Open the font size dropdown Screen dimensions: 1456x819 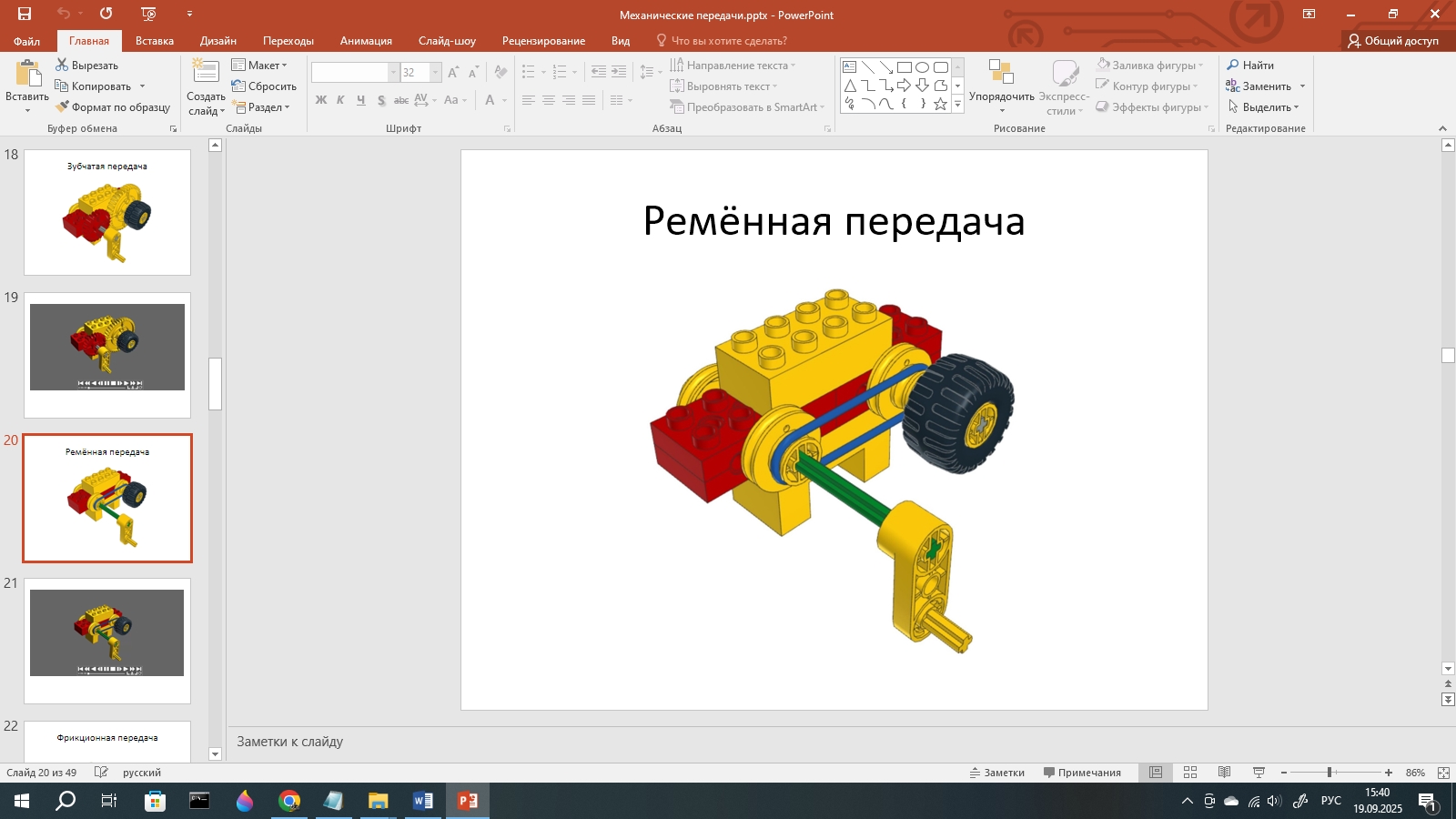[435, 73]
